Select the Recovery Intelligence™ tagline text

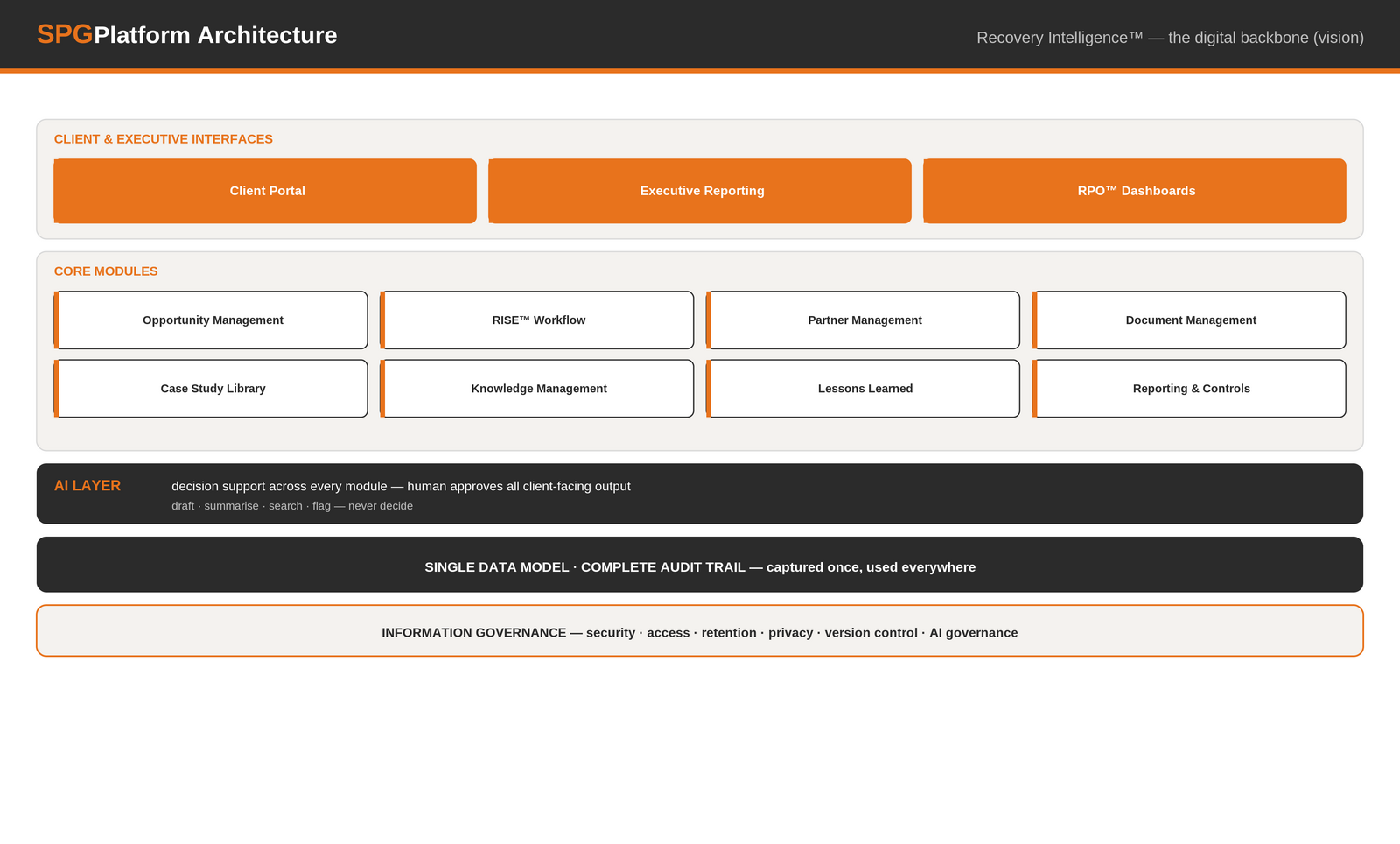[1170, 38]
